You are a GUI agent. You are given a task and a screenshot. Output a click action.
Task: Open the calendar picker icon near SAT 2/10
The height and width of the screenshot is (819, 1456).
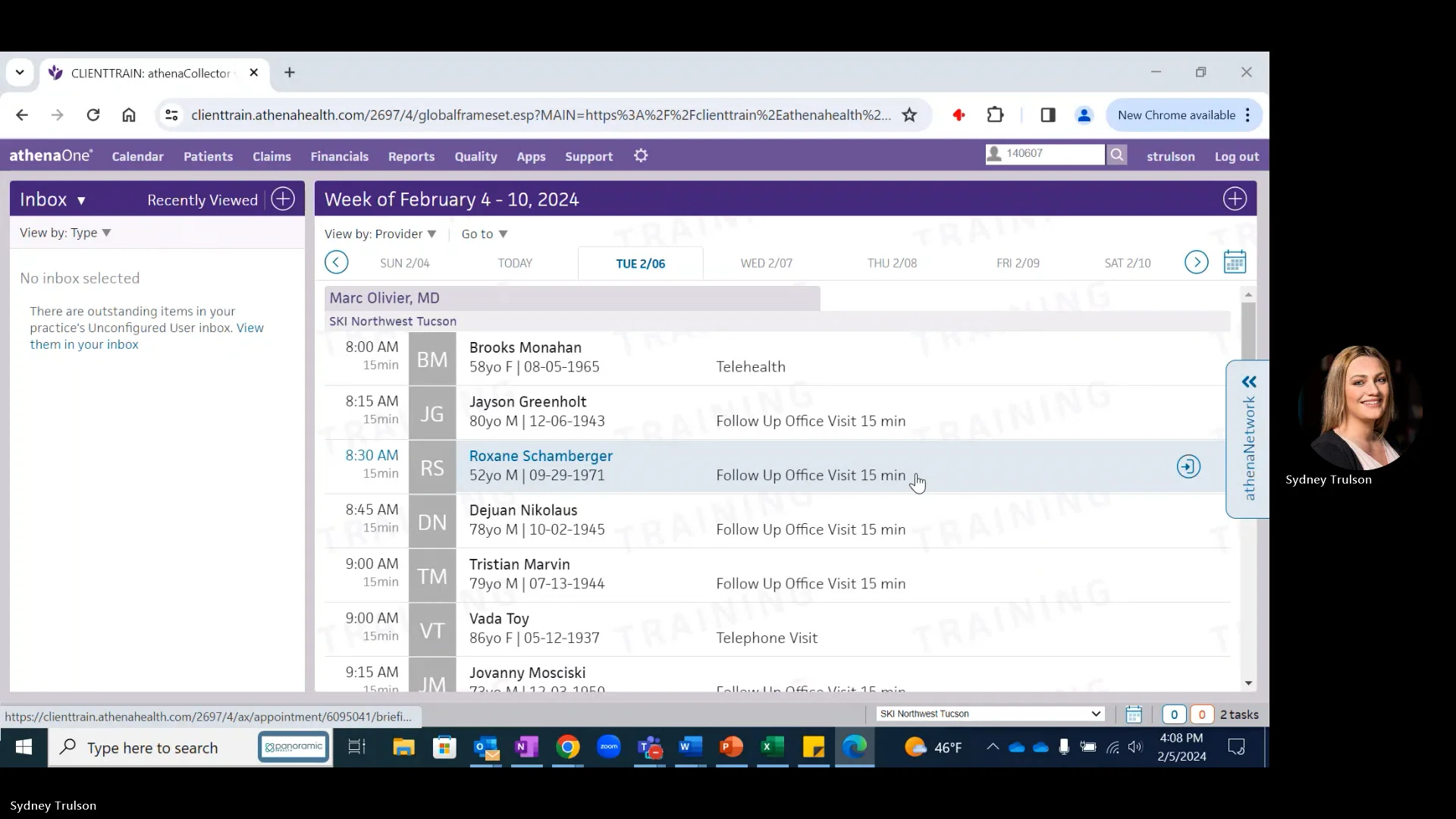tap(1235, 262)
